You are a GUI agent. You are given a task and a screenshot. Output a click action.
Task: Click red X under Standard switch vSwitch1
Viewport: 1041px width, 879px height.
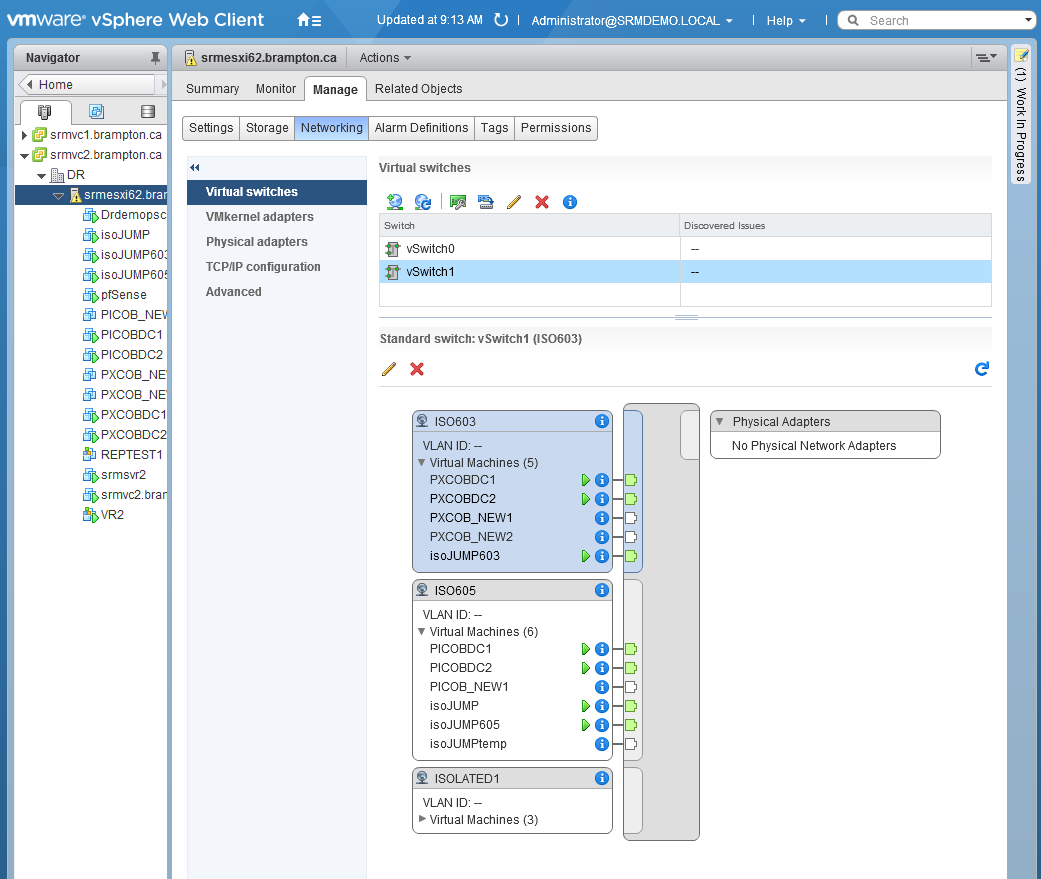click(x=417, y=369)
